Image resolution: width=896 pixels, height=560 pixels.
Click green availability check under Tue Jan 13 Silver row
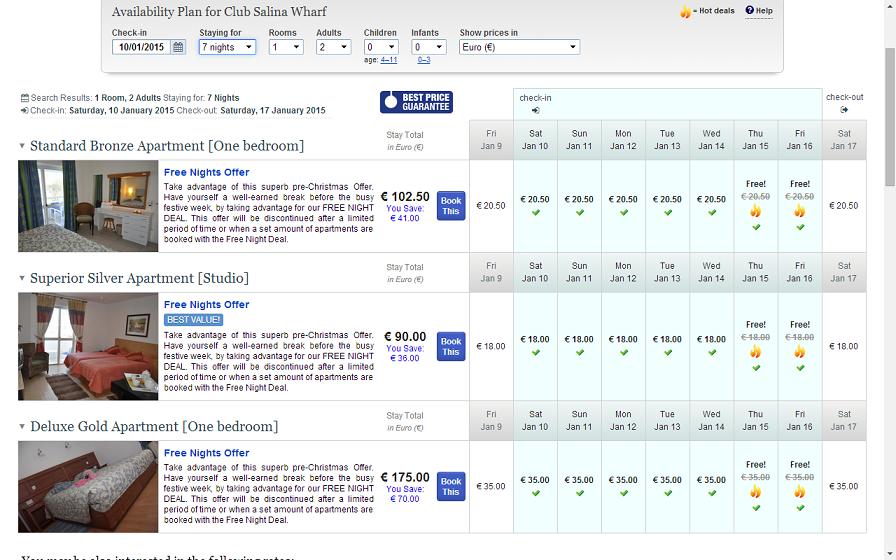pos(667,353)
